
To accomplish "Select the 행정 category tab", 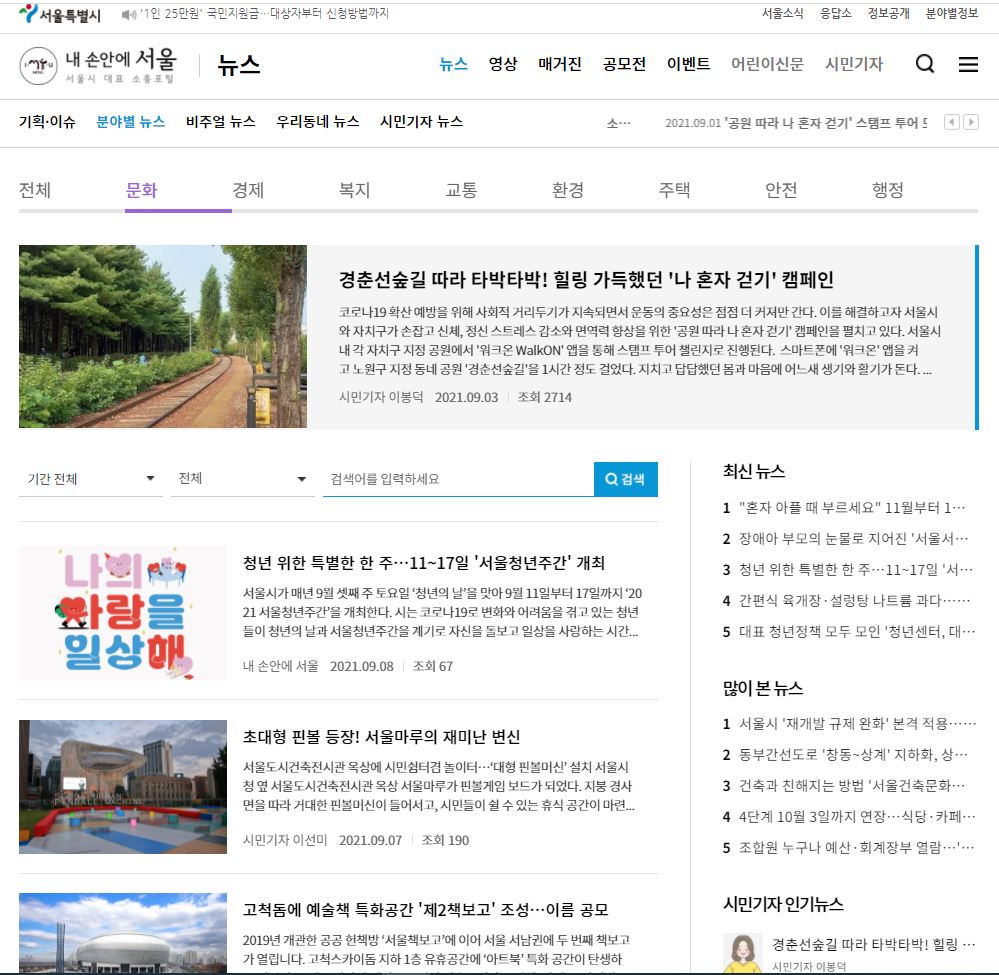I will (x=888, y=190).
